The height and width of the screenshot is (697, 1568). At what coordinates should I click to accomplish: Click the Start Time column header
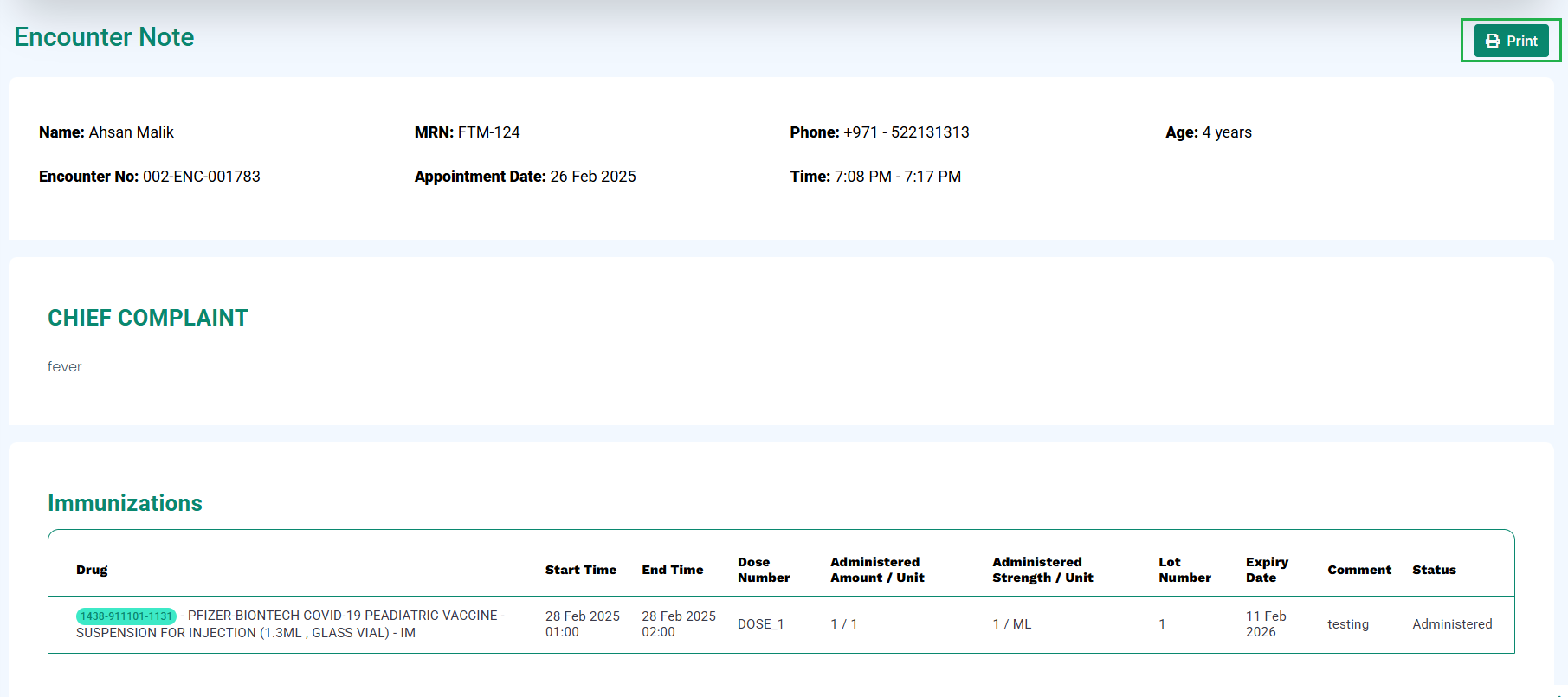tap(581, 570)
